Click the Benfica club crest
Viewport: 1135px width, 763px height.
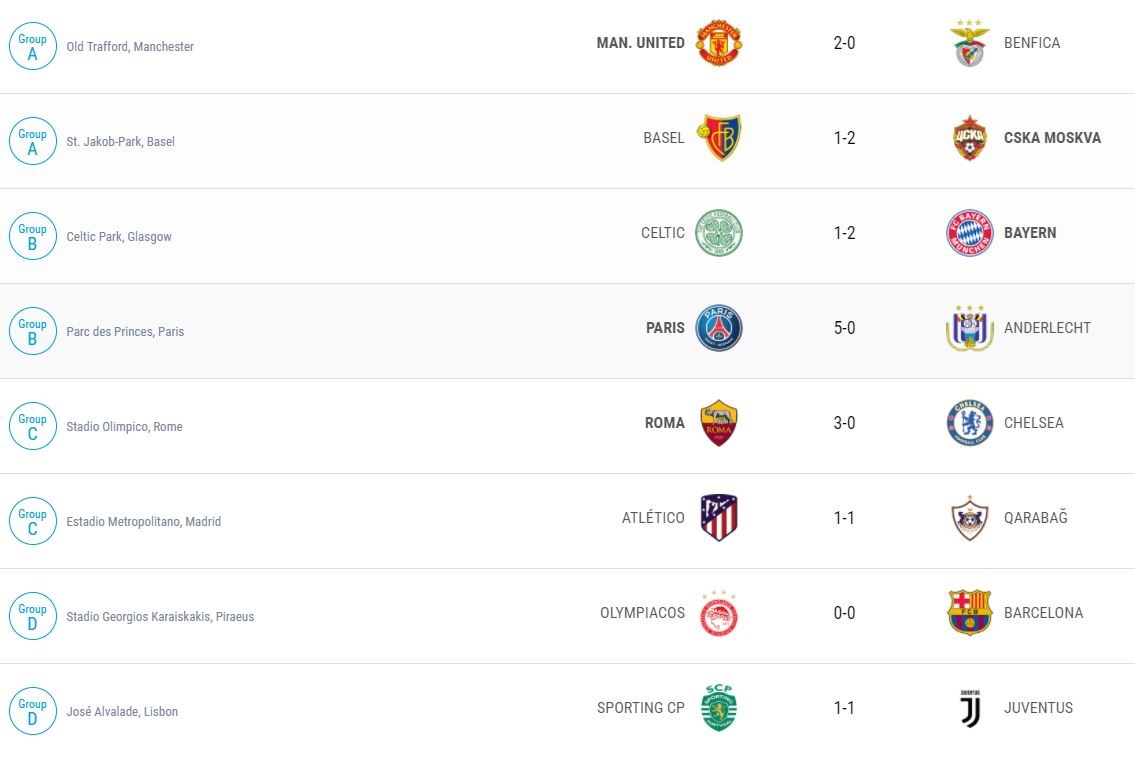969,43
